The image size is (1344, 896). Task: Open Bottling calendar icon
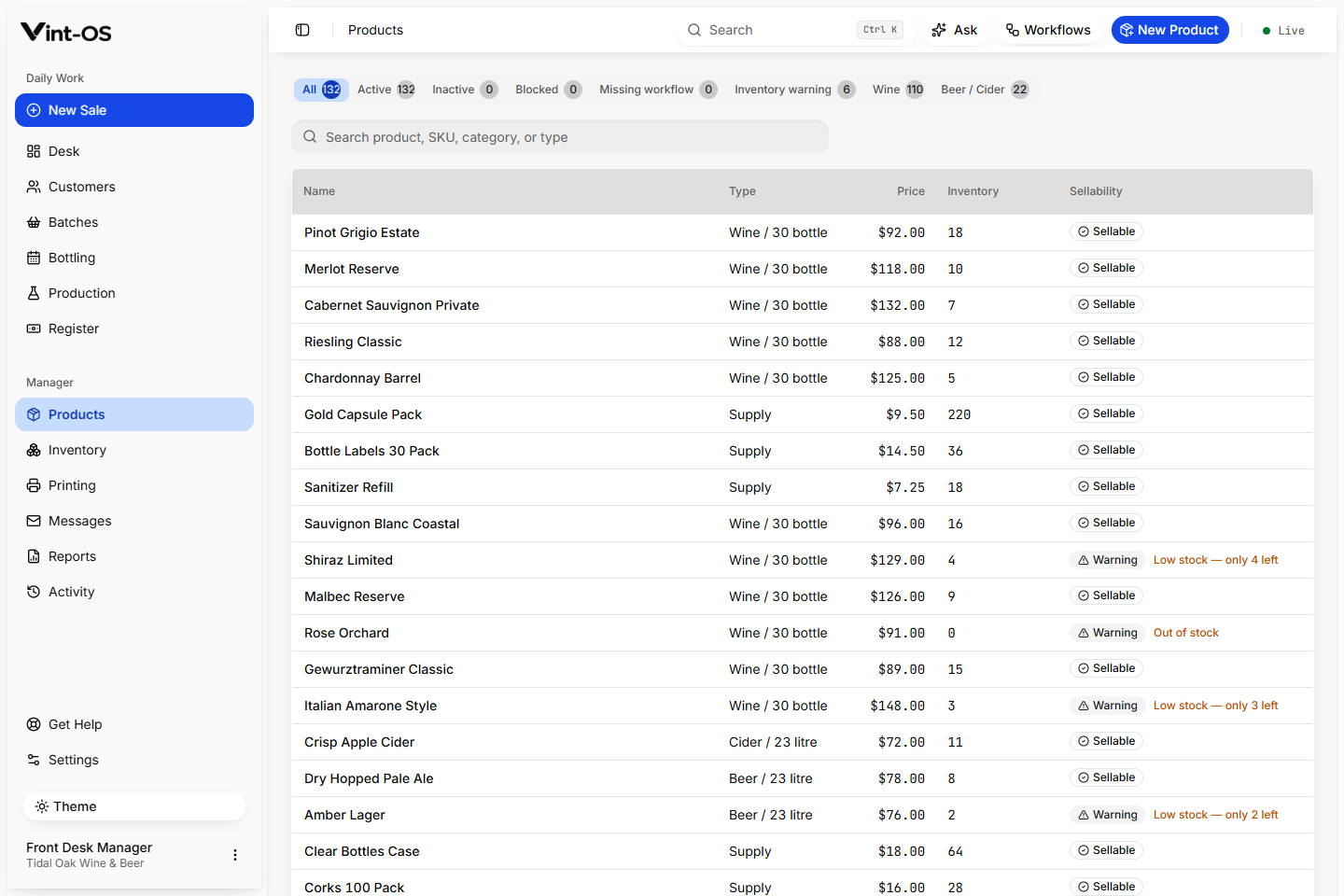34,258
